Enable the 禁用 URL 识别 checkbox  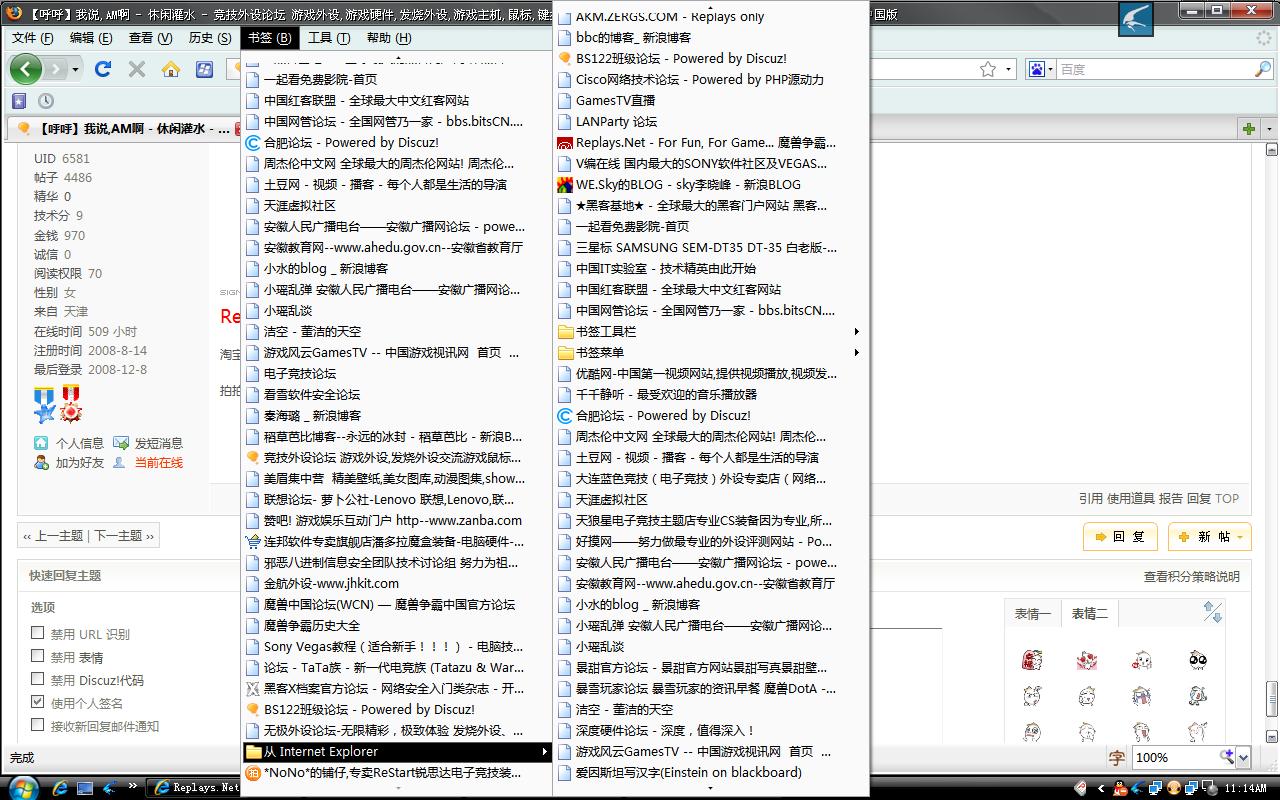tap(38, 633)
